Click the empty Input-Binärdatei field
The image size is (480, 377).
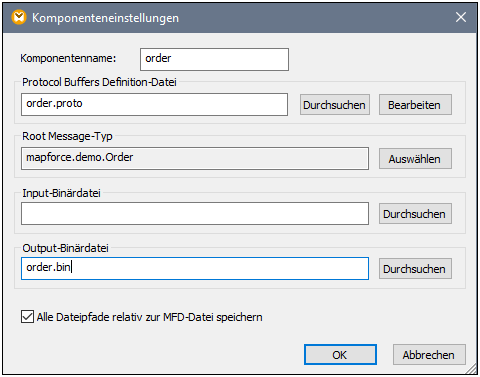195,213
